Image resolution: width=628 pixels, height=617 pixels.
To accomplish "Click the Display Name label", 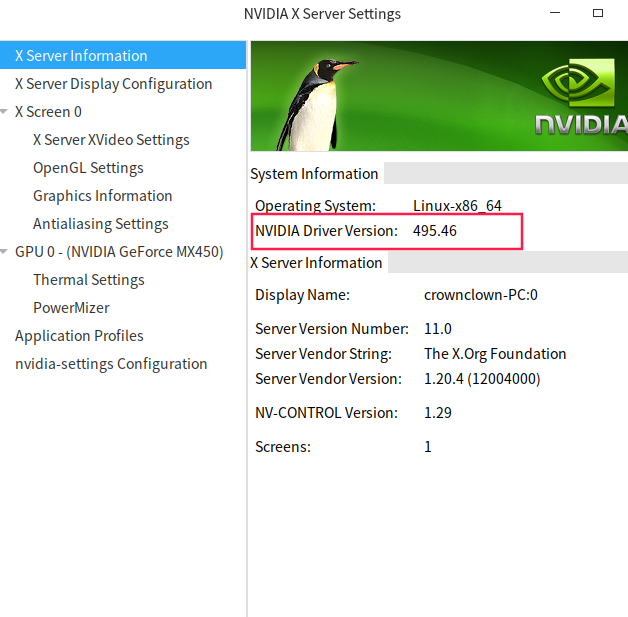I will [x=302, y=295].
